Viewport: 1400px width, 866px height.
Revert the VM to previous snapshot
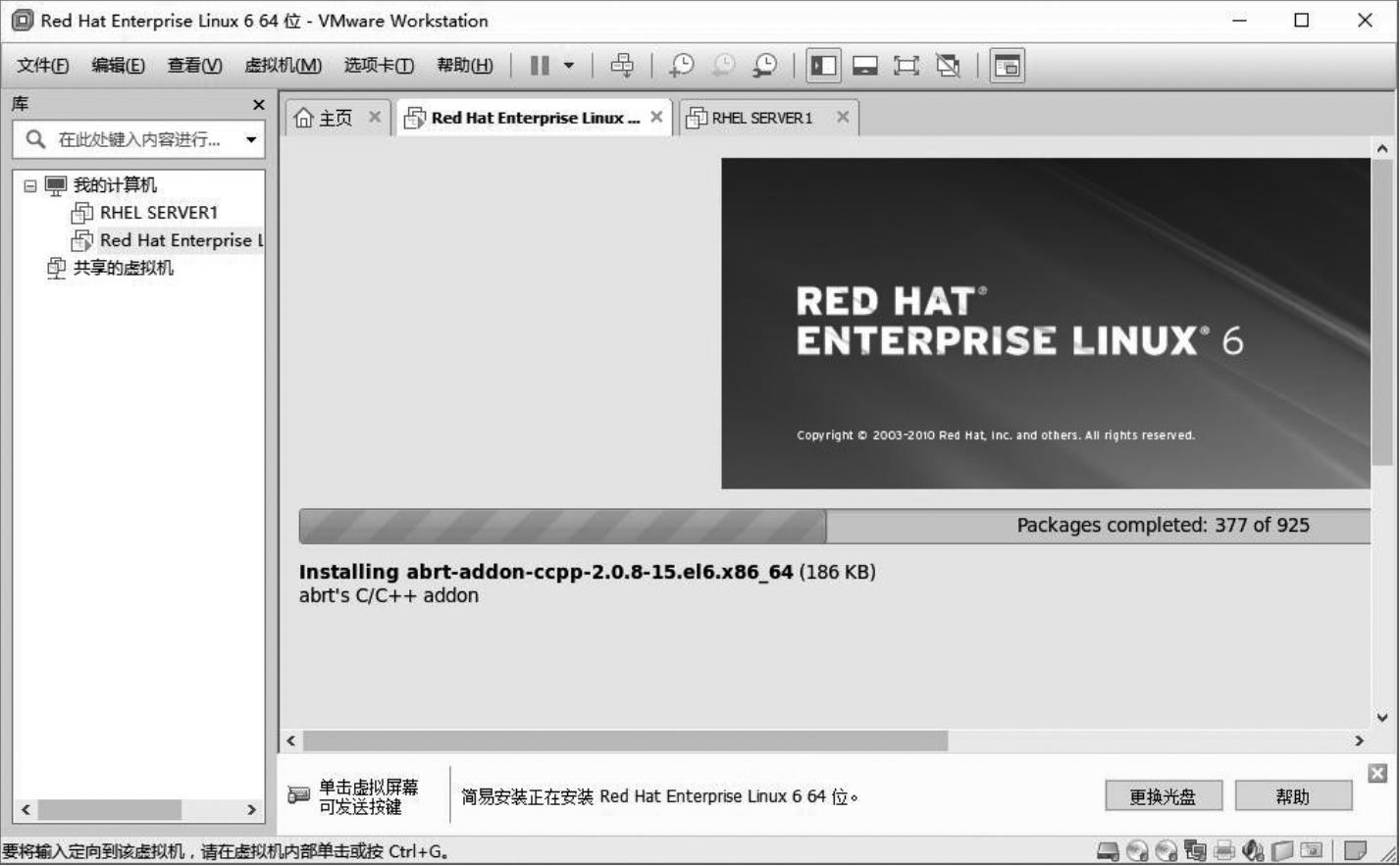click(x=723, y=66)
